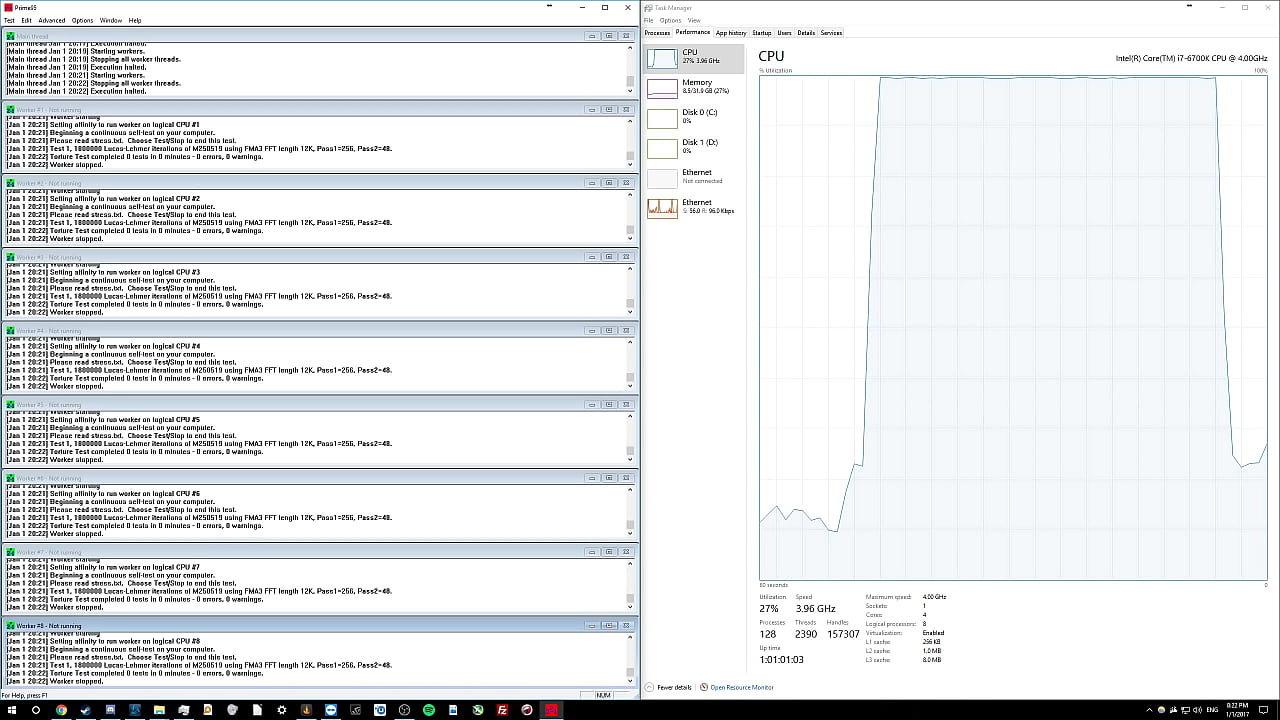Restore the Main thread window size
This screenshot has height=720, width=1280.
click(x=608, y=35)
